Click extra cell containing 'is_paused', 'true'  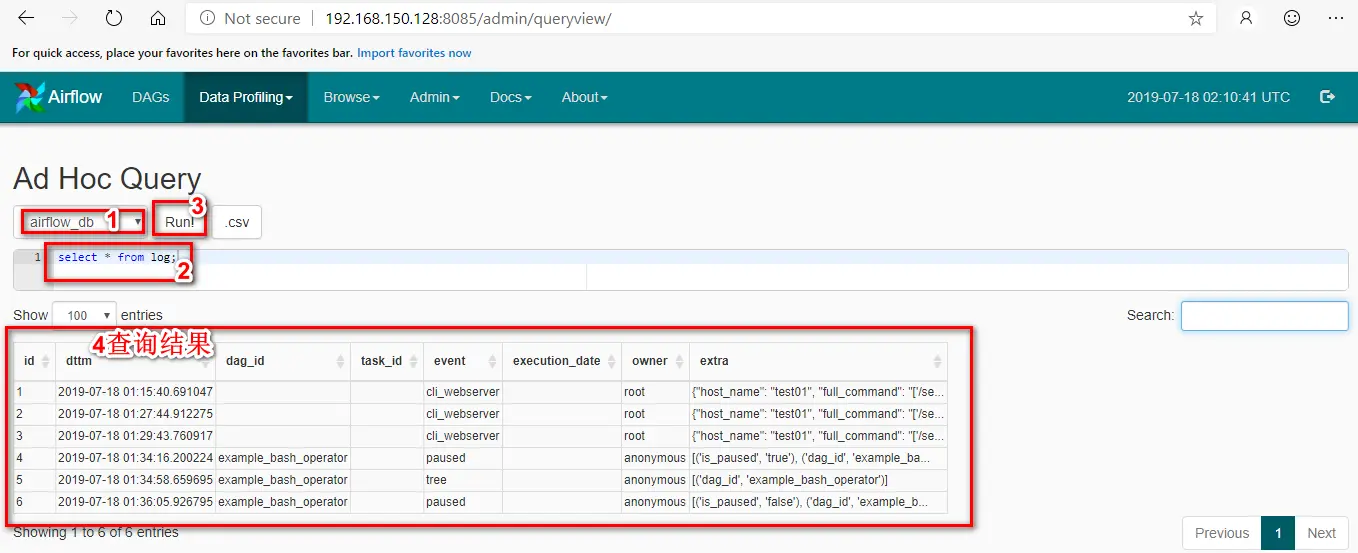(818, 458)
